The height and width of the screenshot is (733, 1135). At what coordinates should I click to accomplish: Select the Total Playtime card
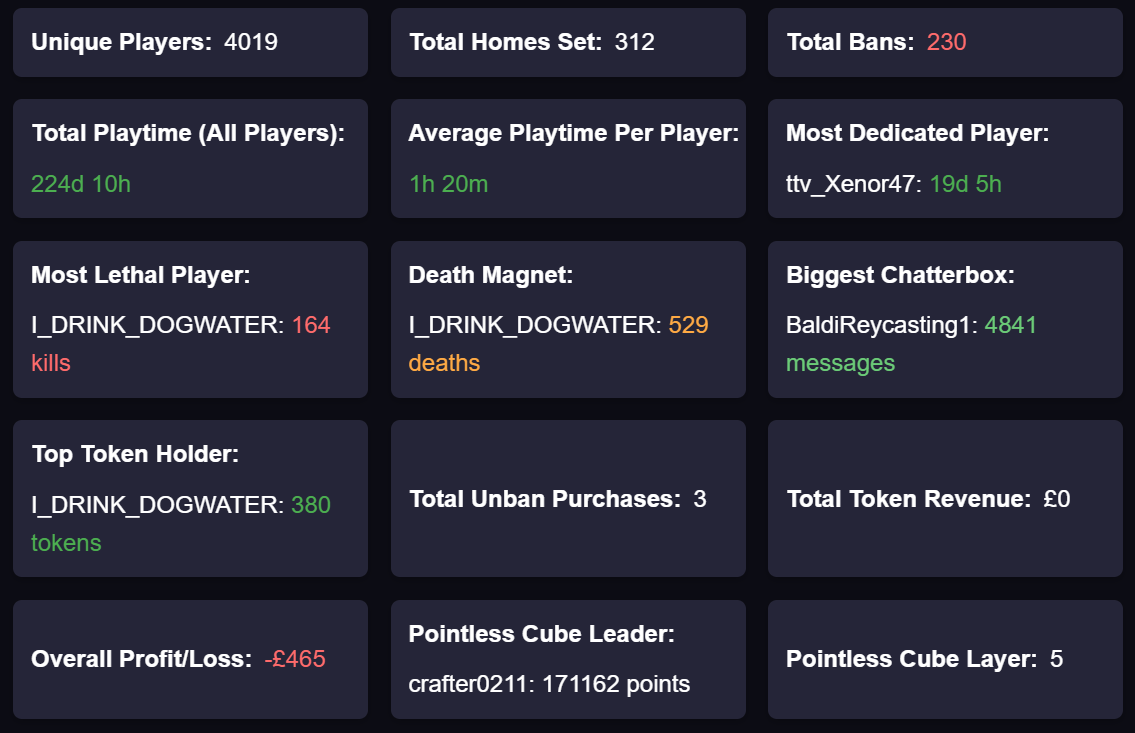click(x=190, y=158)
